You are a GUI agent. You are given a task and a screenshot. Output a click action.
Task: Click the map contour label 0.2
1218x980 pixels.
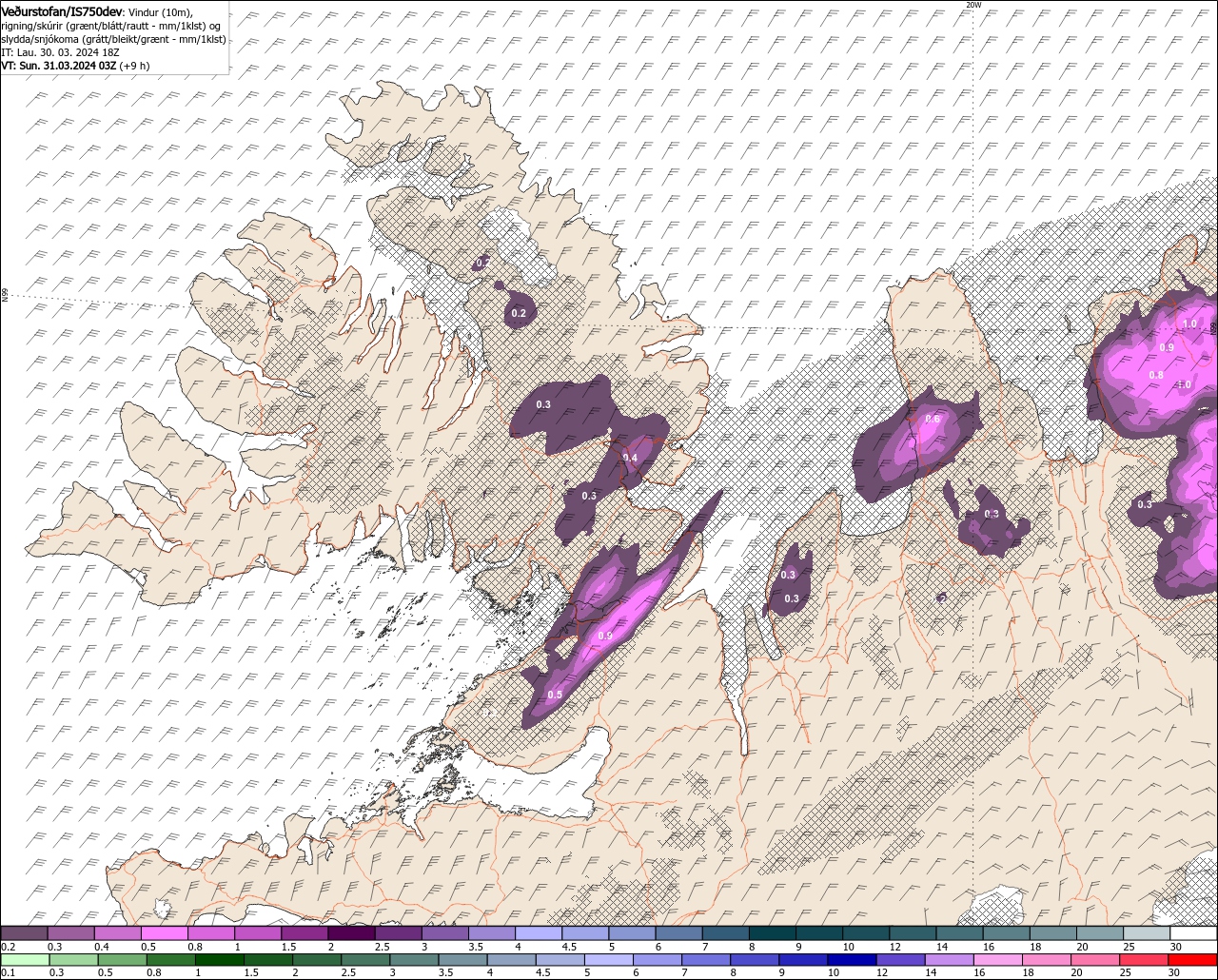tap(519, 313)
